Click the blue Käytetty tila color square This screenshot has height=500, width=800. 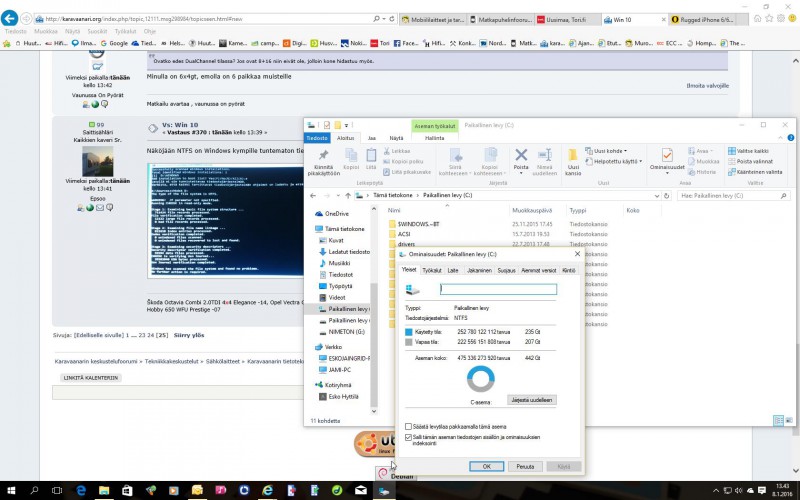(409, 332)
